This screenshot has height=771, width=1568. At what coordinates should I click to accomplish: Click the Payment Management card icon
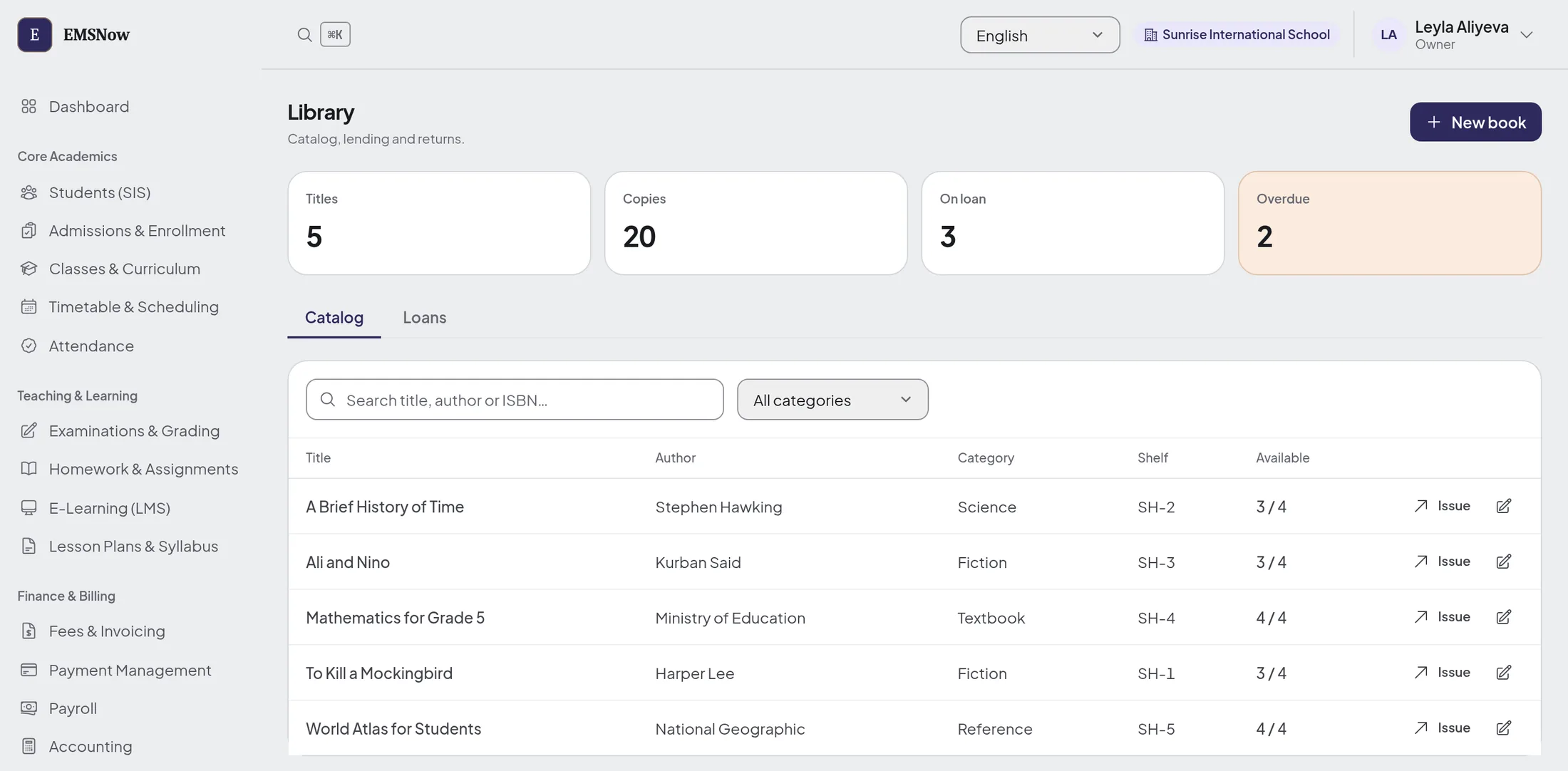29,670
